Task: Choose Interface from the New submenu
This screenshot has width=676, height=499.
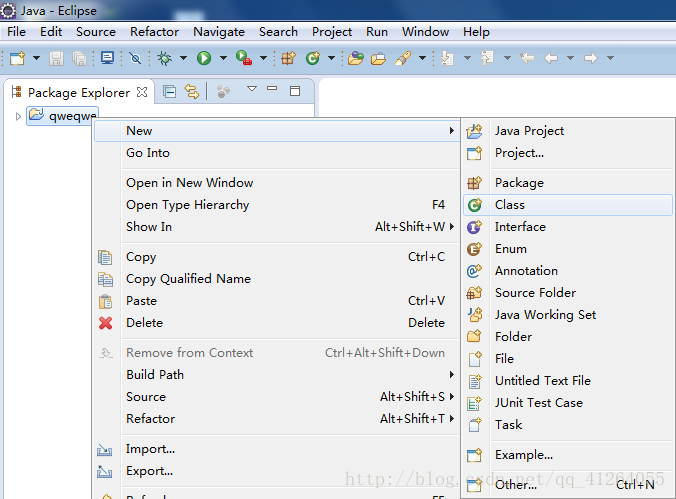Action: click(x=568, y=227)
